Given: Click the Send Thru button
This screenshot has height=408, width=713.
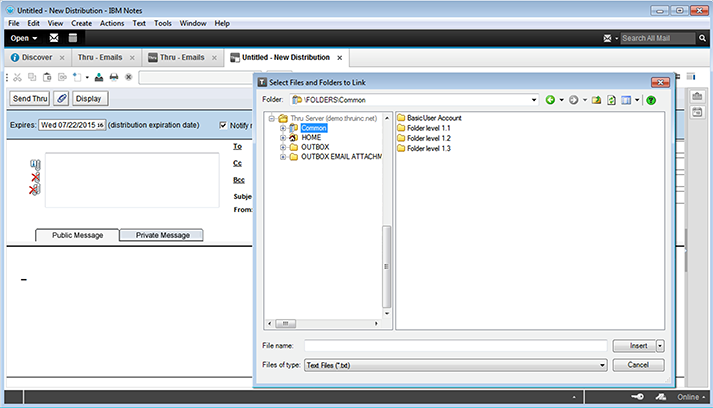Looking at the screenshot, I should tap(30, 98).
